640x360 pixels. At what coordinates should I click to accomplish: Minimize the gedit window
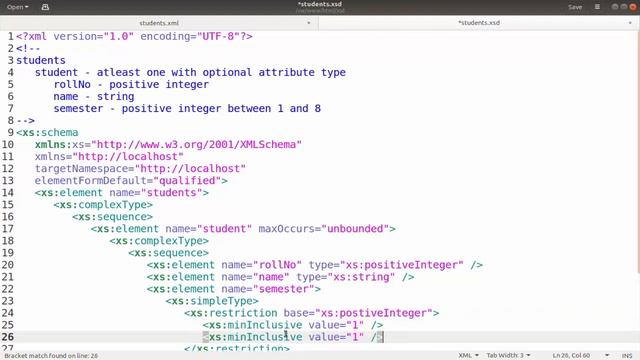click(615, 7)
